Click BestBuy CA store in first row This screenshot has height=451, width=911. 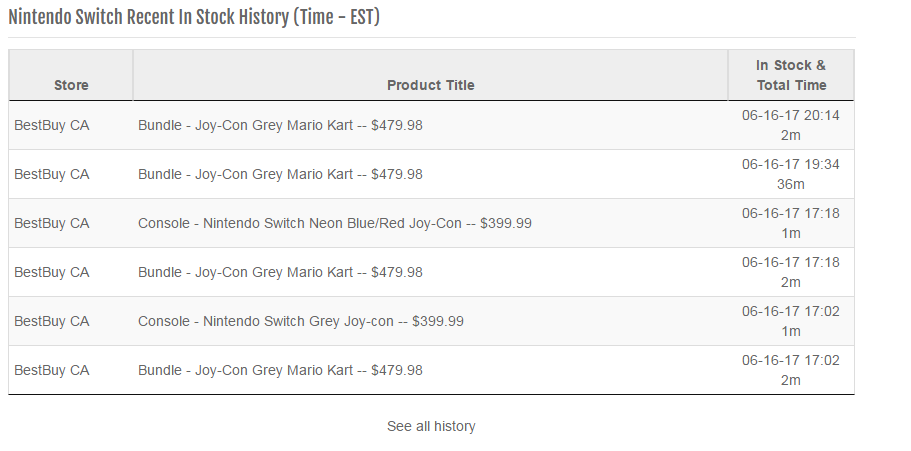point(52,126)
